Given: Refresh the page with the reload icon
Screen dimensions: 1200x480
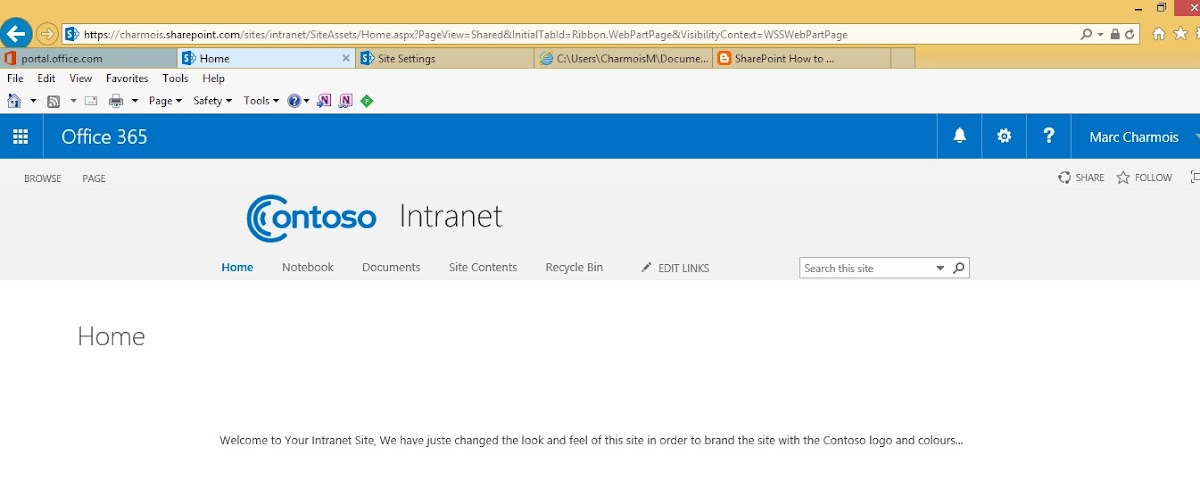Looking at the screenshot, I should coord(1130,34).
